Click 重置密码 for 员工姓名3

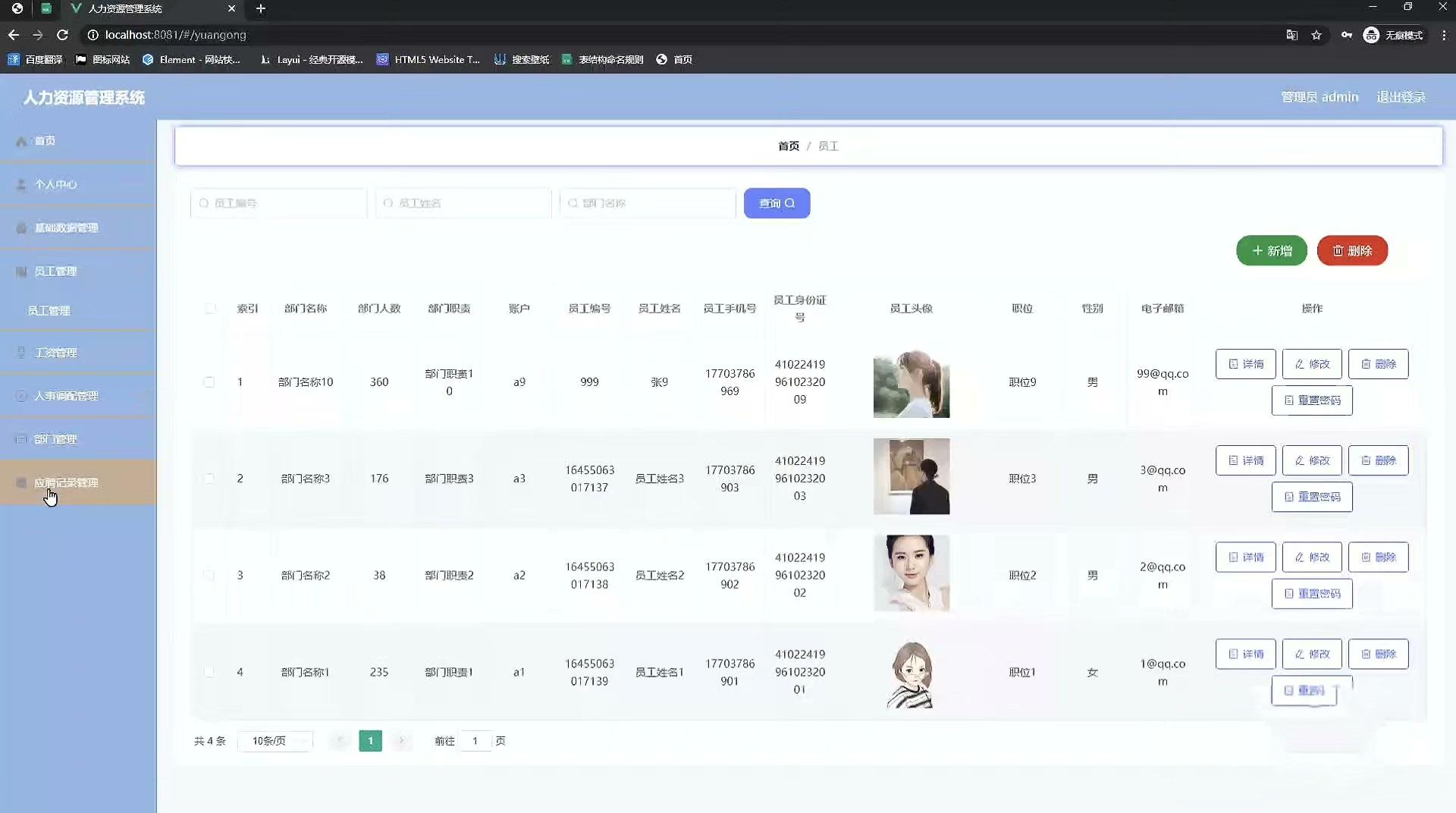coord(1312,497)
